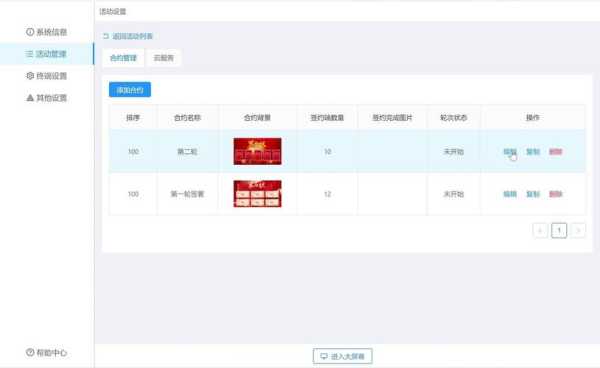Open the 第一轮签署 background thumbnail
Screen dimensions: 600x368
pos(258,194)
